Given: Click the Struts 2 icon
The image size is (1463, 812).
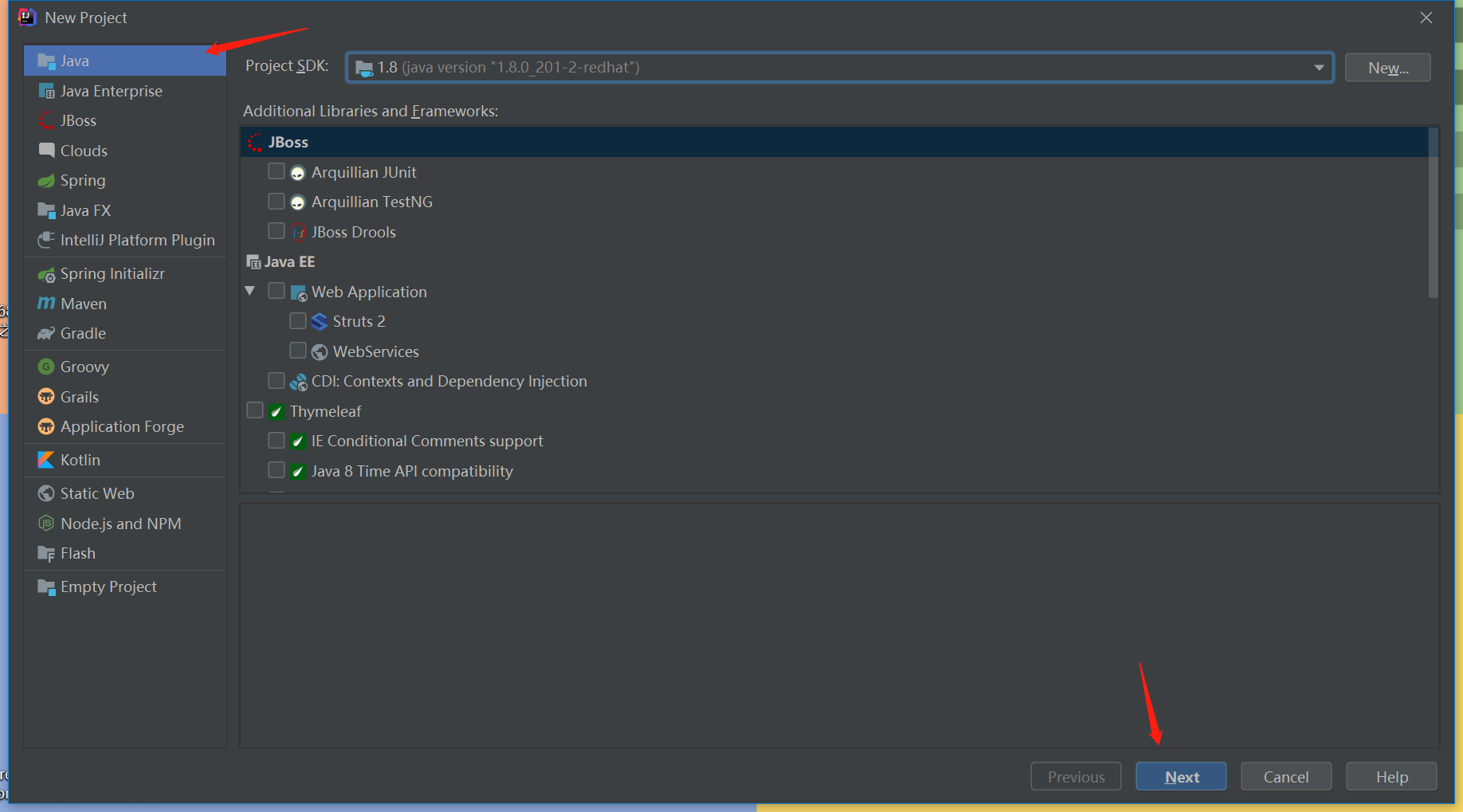Looking at the screenshot, I should (x=320, y=322).
